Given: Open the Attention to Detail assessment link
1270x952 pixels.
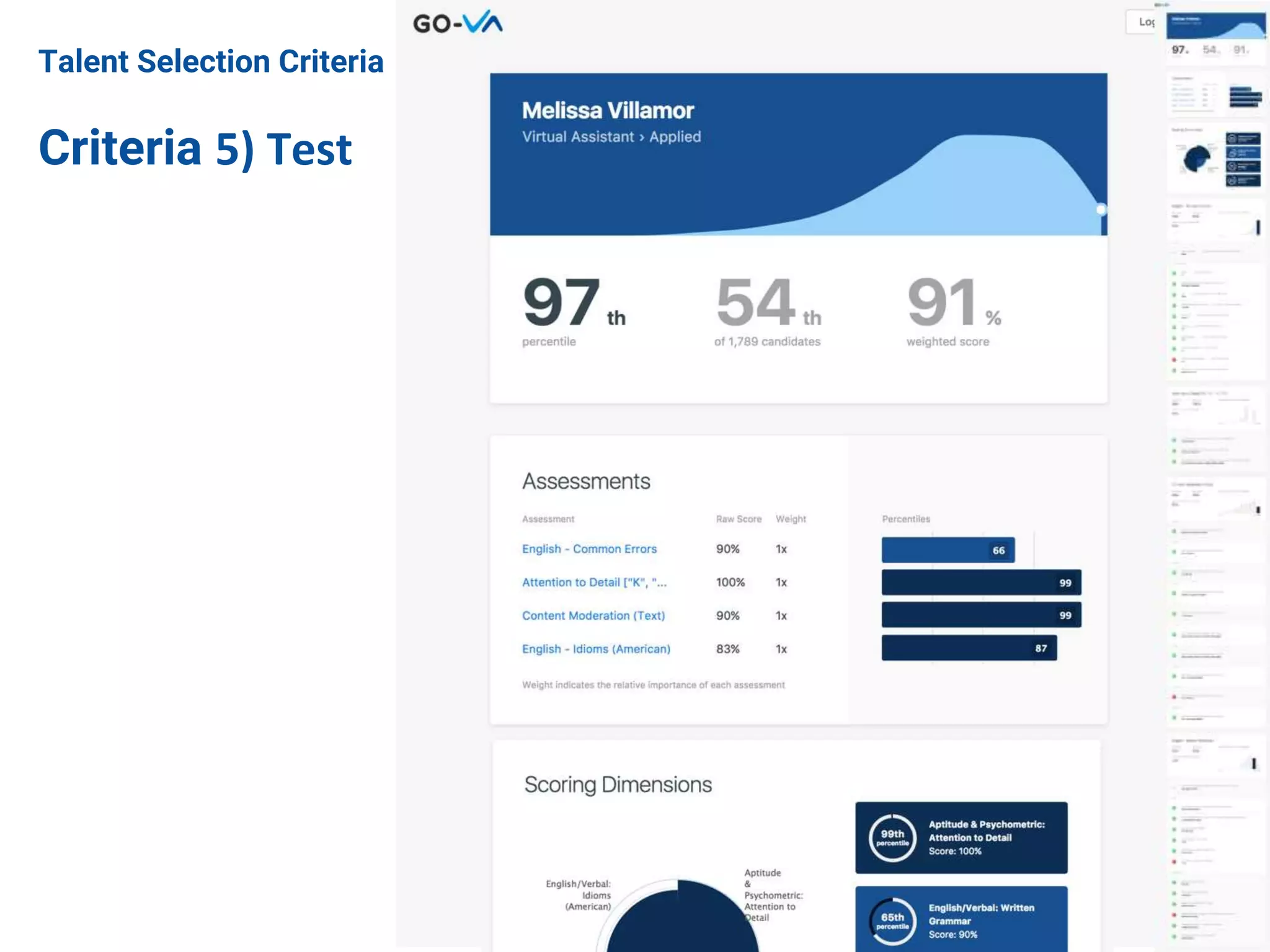Looking at the screenshot, I should coord(594,582).
